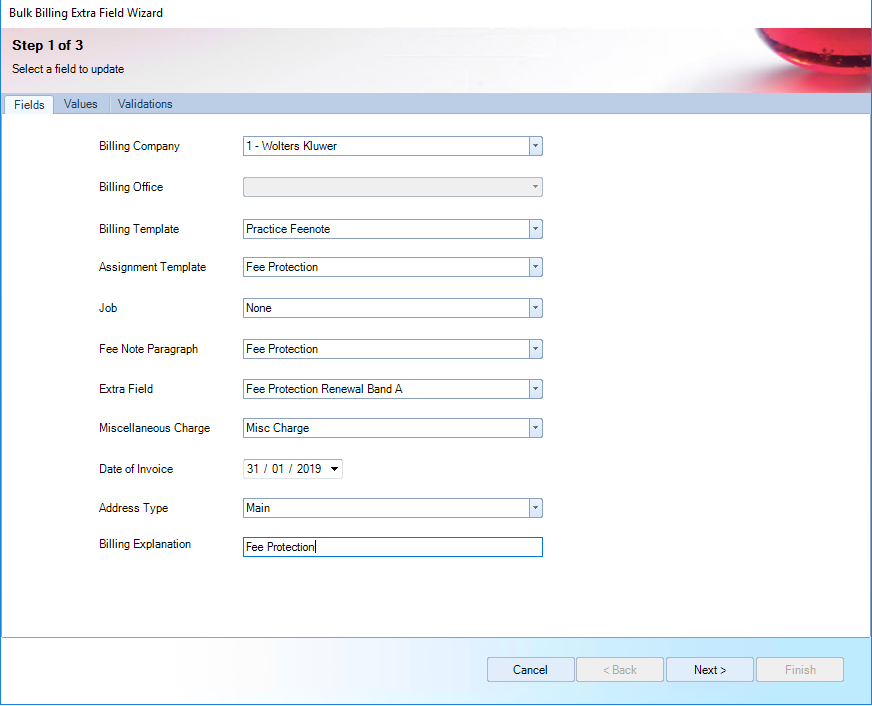Click the 'Main' address type value

(258, 508)
